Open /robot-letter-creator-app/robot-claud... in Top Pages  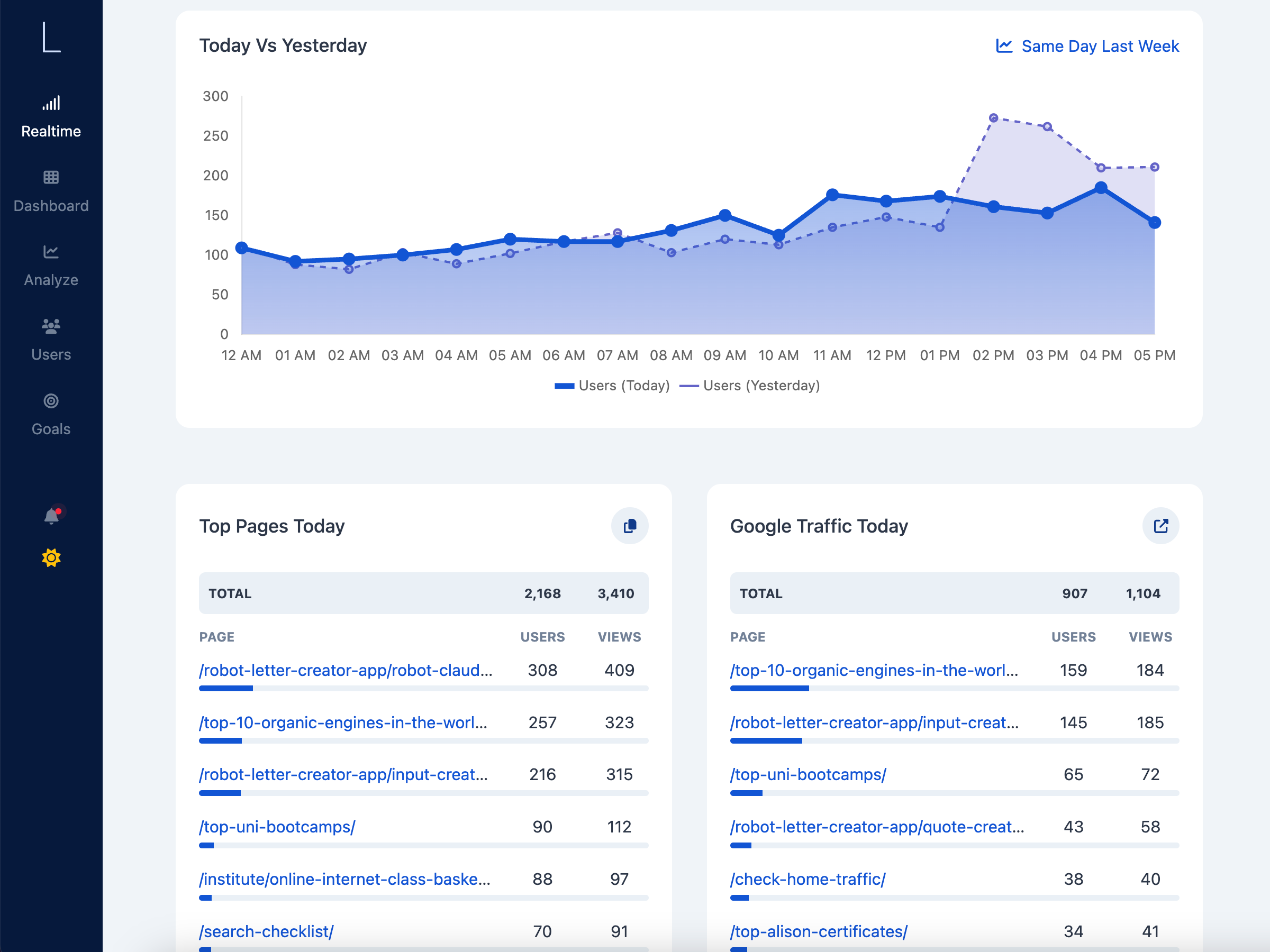point(346,670)
